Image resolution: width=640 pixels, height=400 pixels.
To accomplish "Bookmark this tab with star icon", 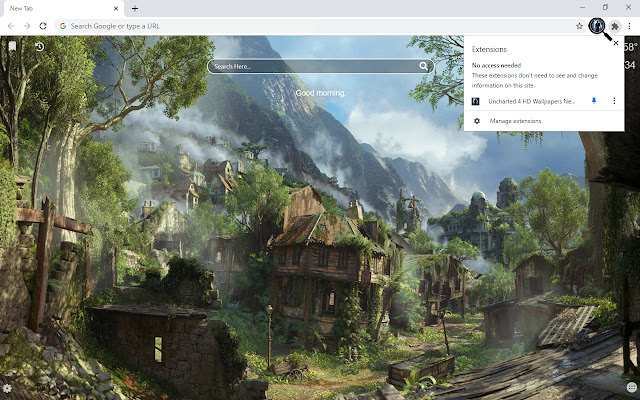I will 579,26.
